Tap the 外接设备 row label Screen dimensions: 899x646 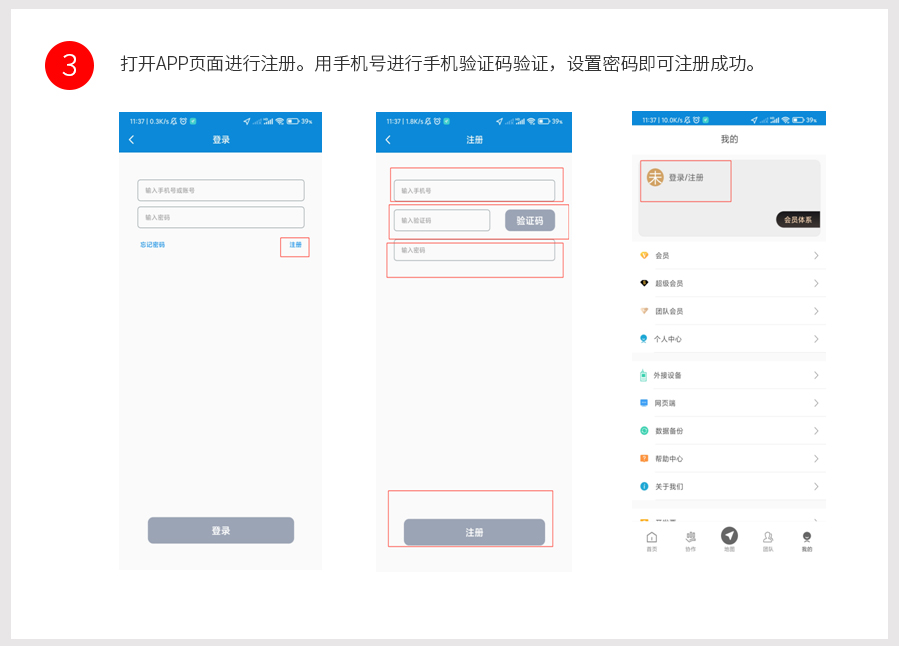(x=667, y=375)
